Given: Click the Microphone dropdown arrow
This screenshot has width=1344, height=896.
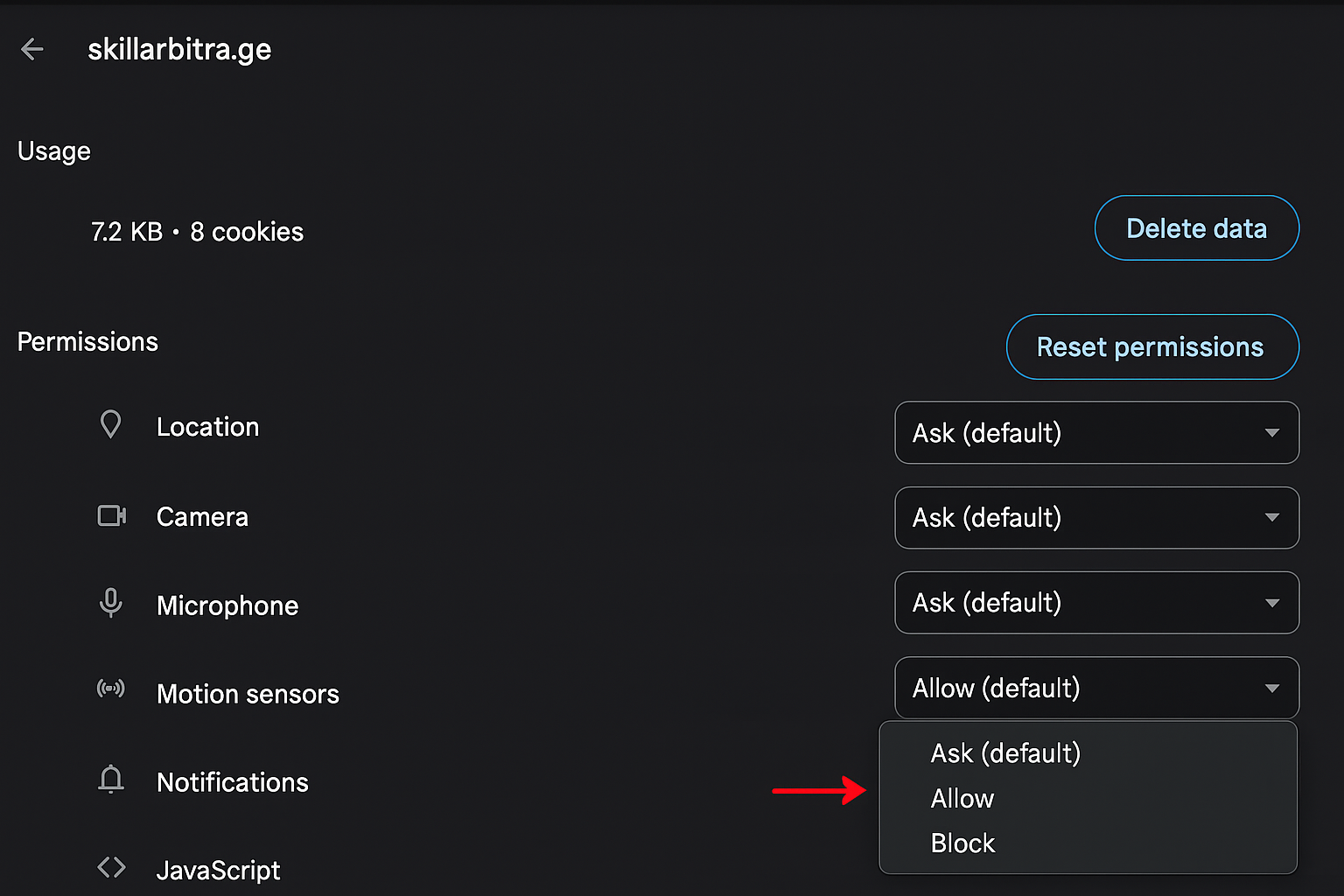Looking at the screenshot, I should pyautogui.click(x=1272, y=603).
